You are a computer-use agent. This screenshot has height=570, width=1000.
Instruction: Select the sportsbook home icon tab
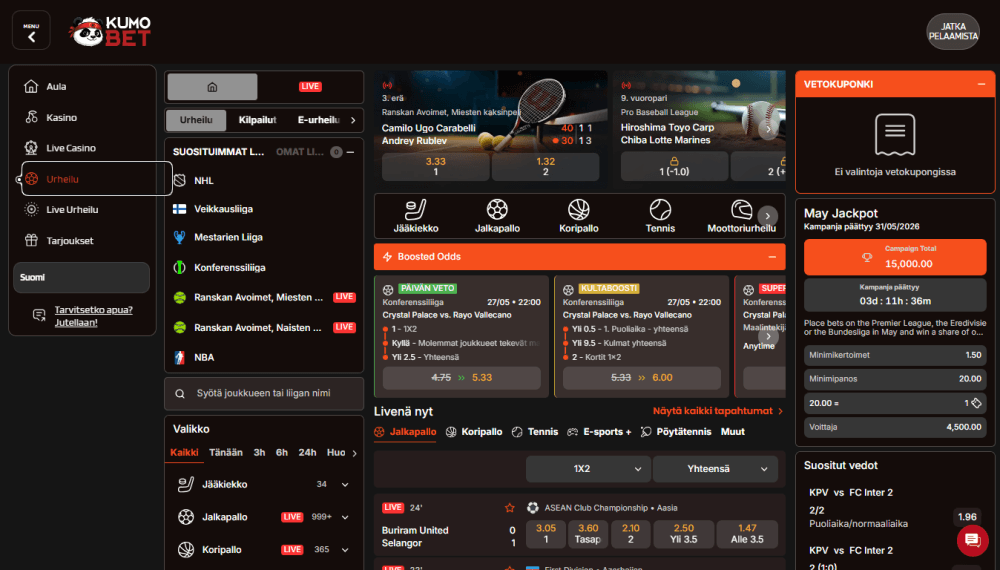pyautogui.click(x=212, y=87)
